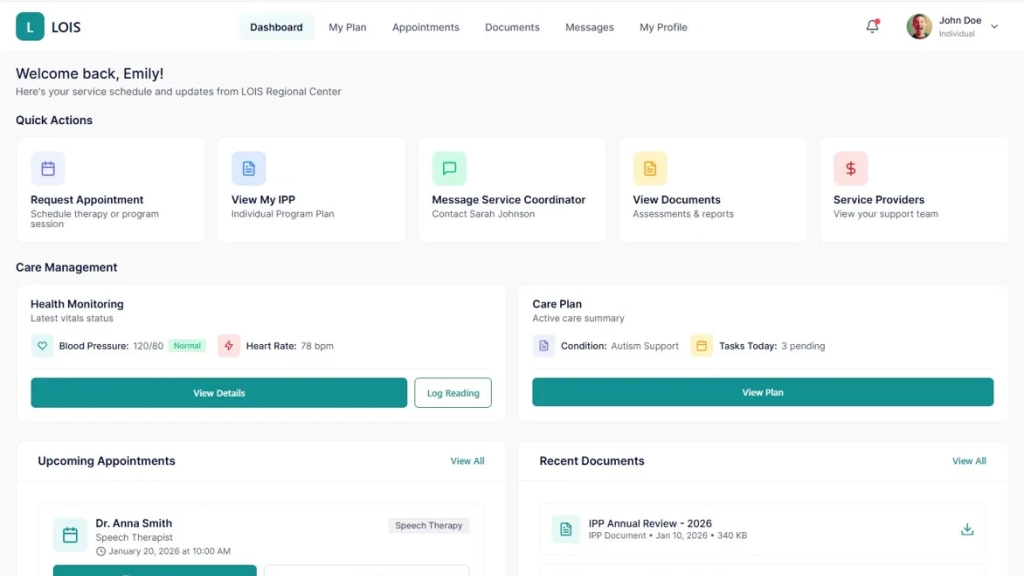
Task: Expand the John Doe account dropdown chevron
Action: coord(994,27)
